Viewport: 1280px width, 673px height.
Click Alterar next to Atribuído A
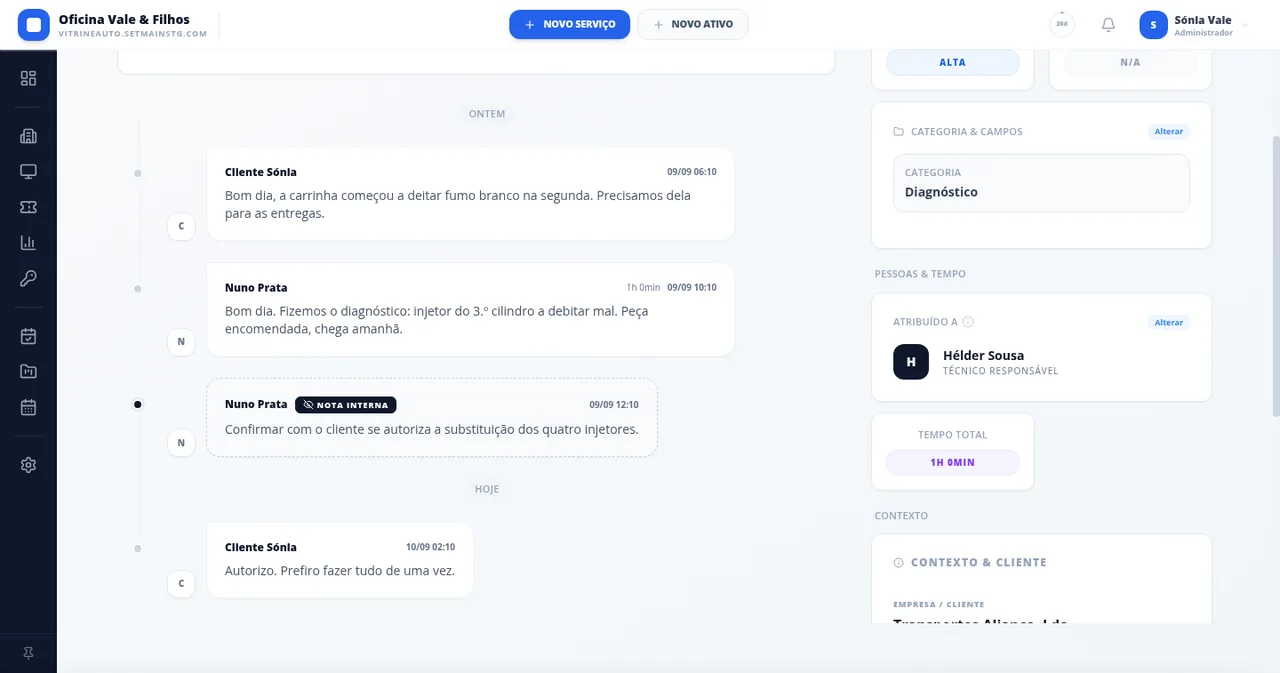coord(1169,323)
